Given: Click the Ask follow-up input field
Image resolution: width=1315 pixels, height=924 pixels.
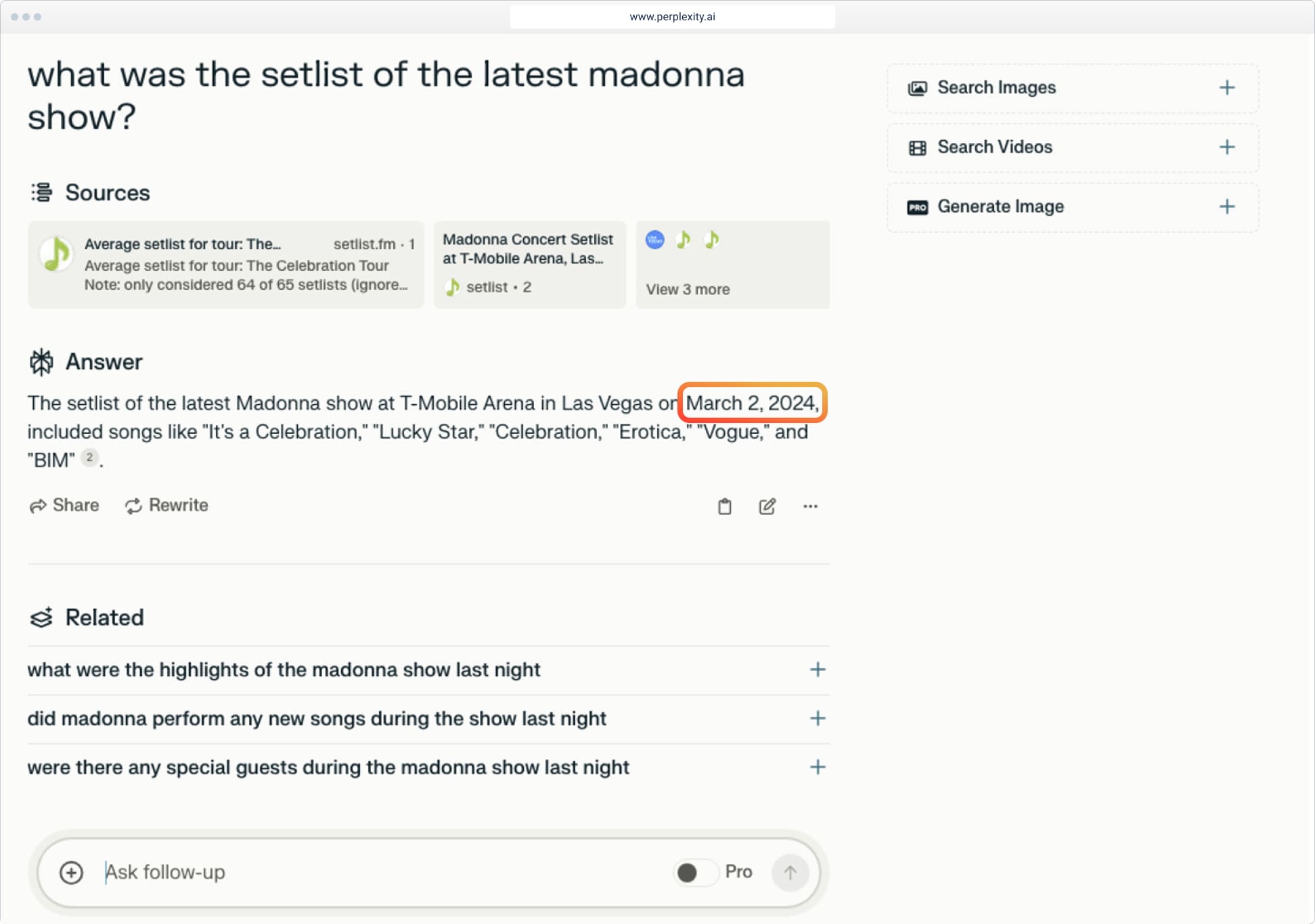Looking at the screenshot, I should [x=379, y=873].
